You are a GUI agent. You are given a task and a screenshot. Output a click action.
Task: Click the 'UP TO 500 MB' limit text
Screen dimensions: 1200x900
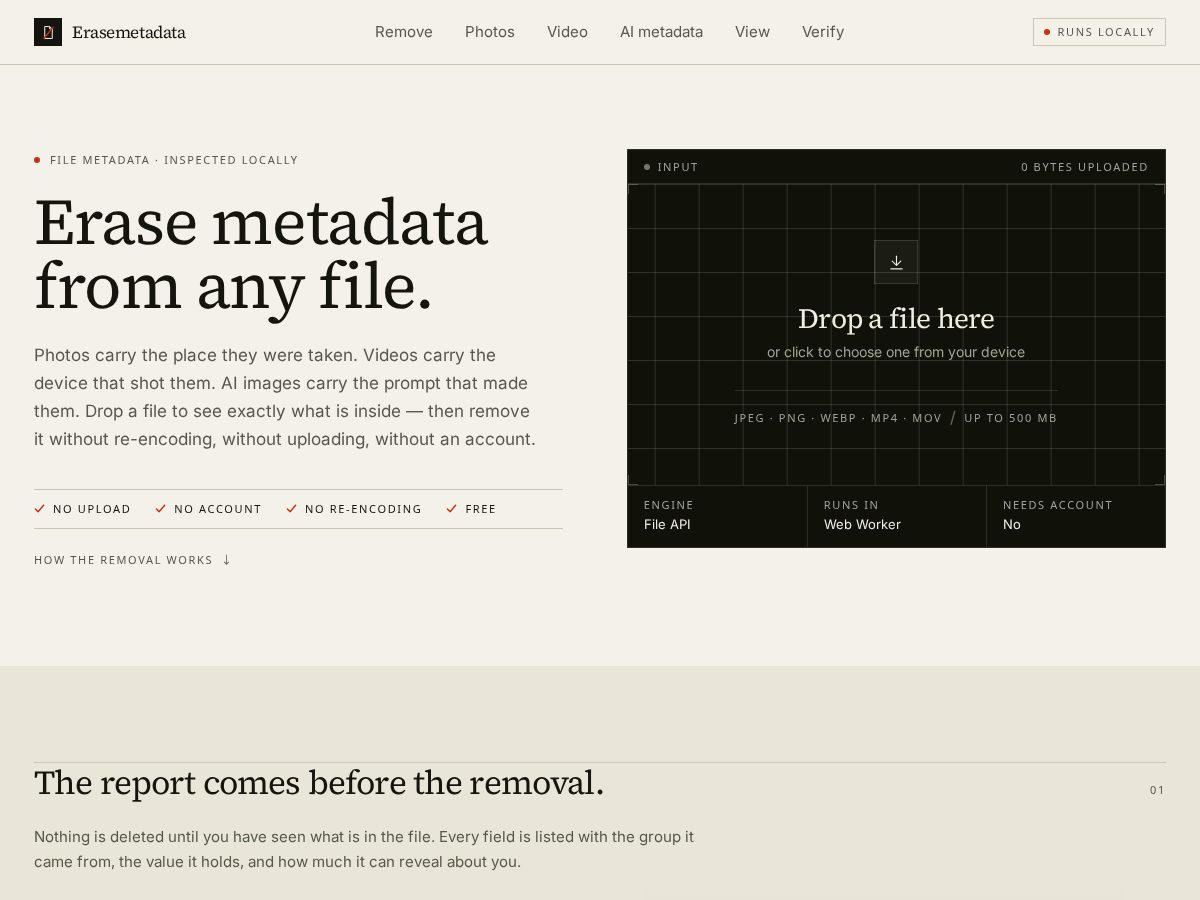[1010, 418]
